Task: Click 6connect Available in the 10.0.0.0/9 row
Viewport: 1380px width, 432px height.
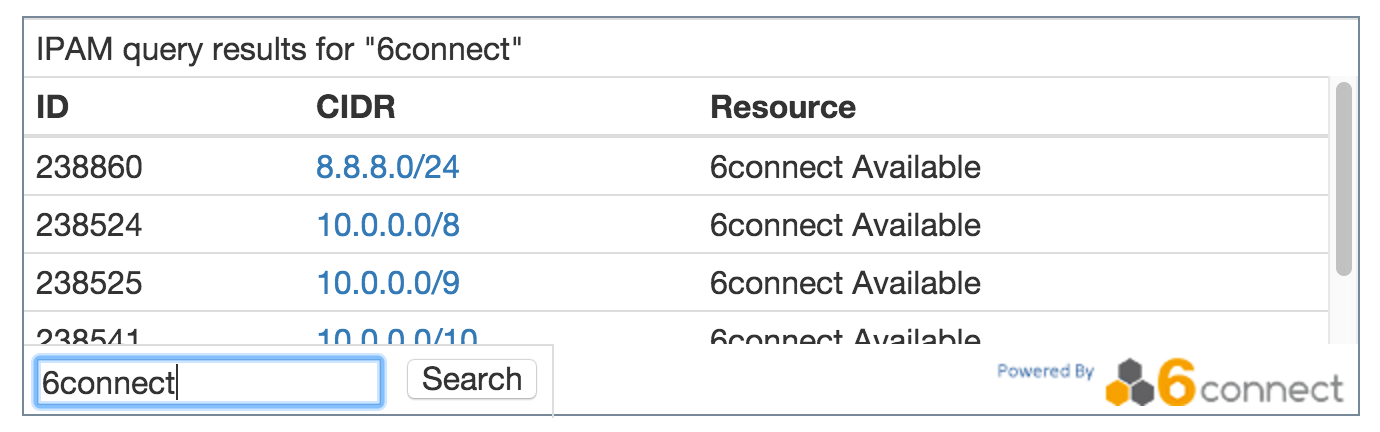Action: click(845, 283)
